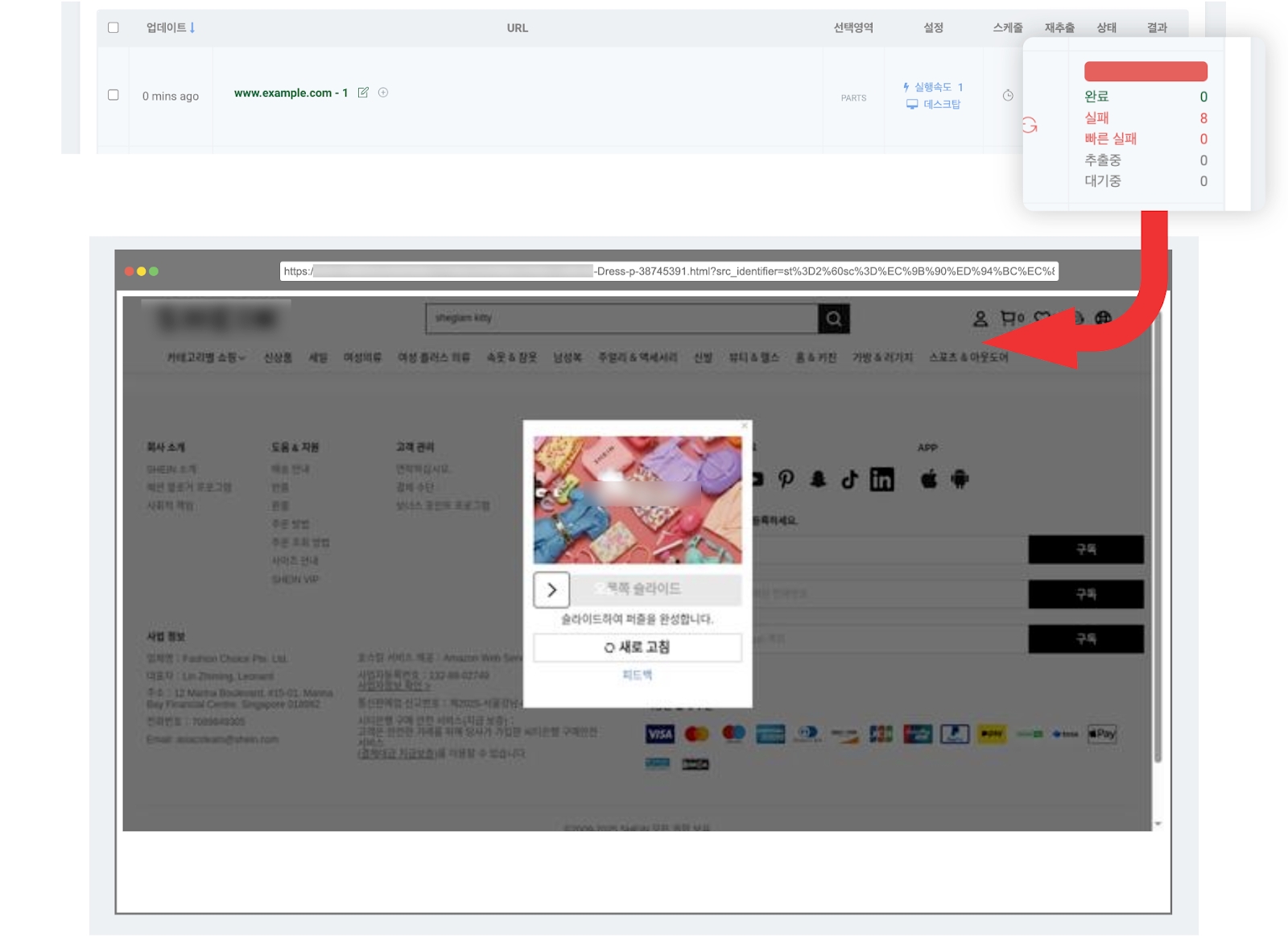Open the schedule clock icon in the row

1007,96
